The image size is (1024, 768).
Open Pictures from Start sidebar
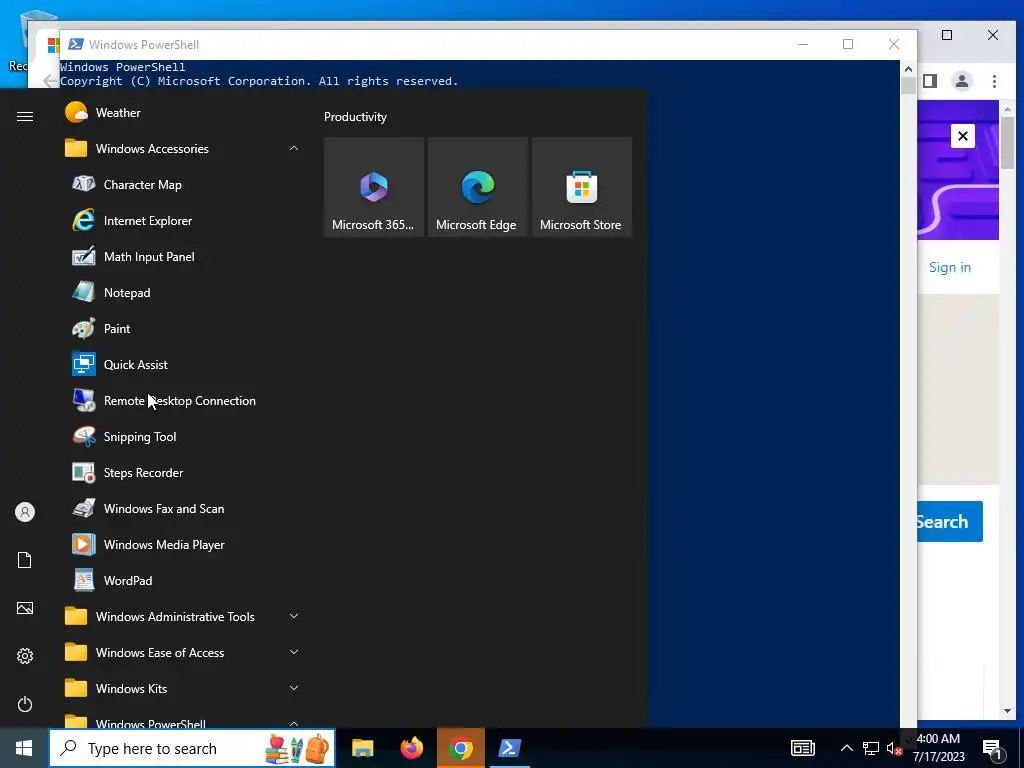pyautogui.click(x=25, y=608)
